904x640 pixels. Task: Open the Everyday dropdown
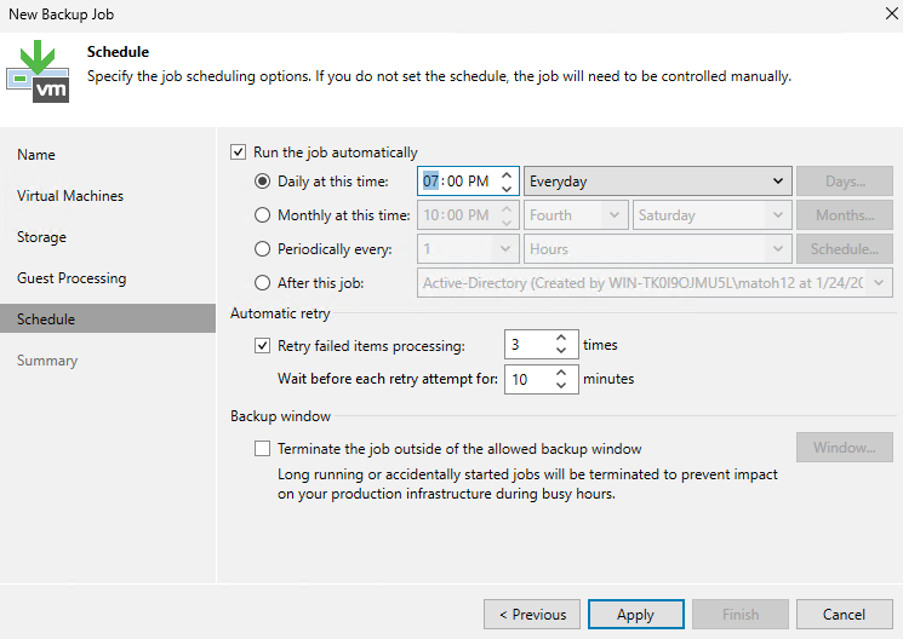(x=657, y=182)
